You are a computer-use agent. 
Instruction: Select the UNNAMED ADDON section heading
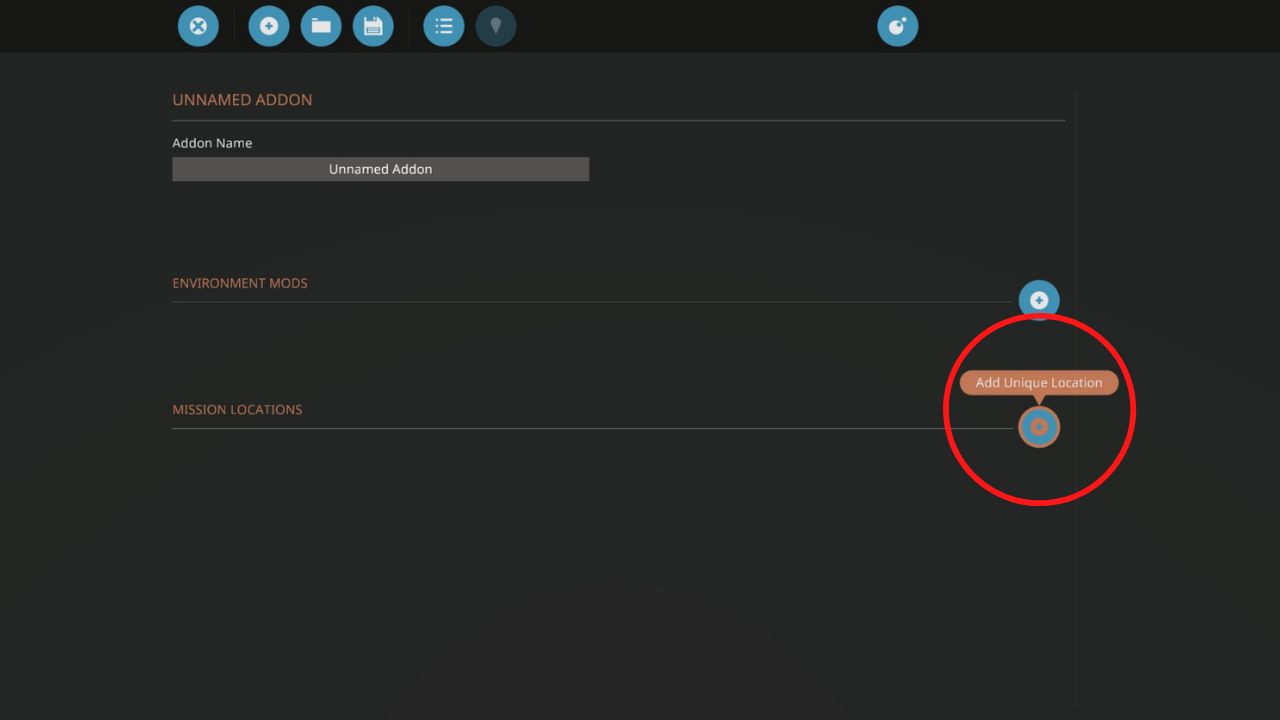(x=242, y=100)
